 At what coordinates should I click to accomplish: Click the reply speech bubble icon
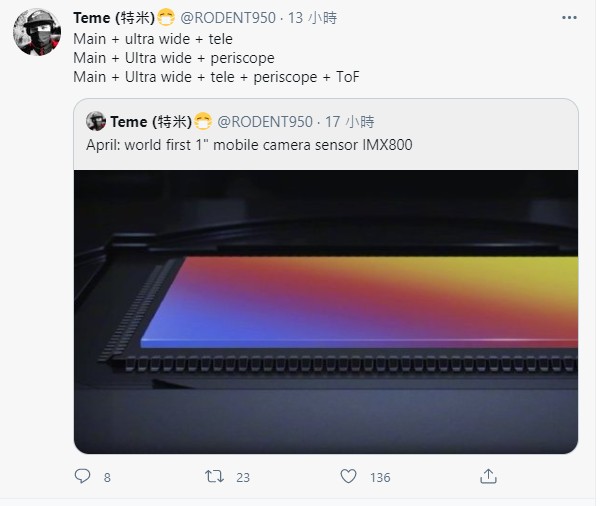point(82,476)
